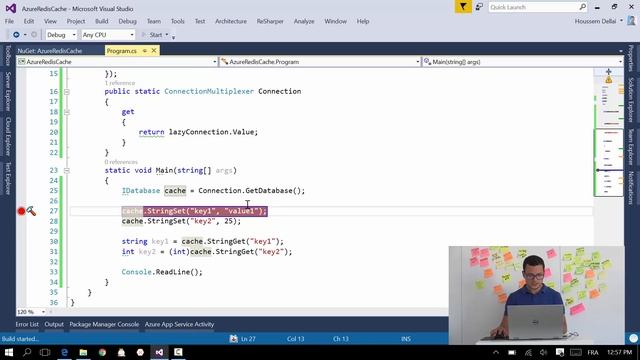Open the Analyze menu

click(304, 21)
